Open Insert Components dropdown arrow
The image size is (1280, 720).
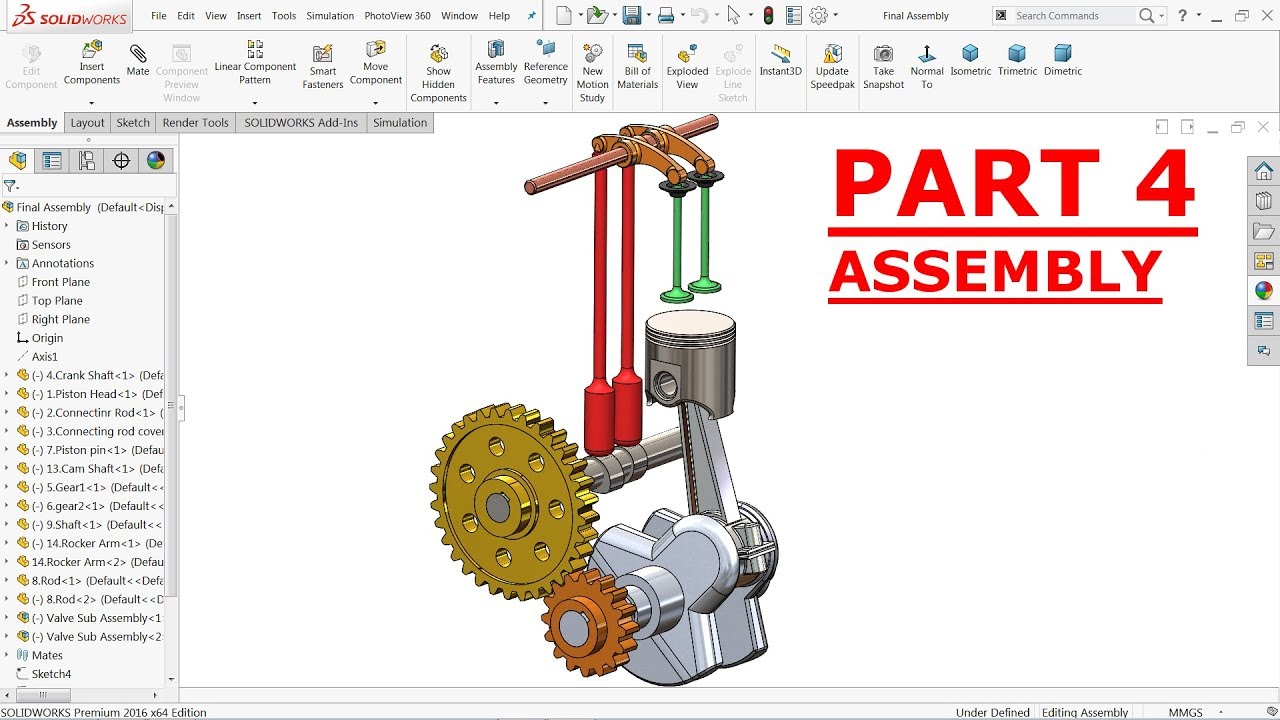(x=91, y=102)
